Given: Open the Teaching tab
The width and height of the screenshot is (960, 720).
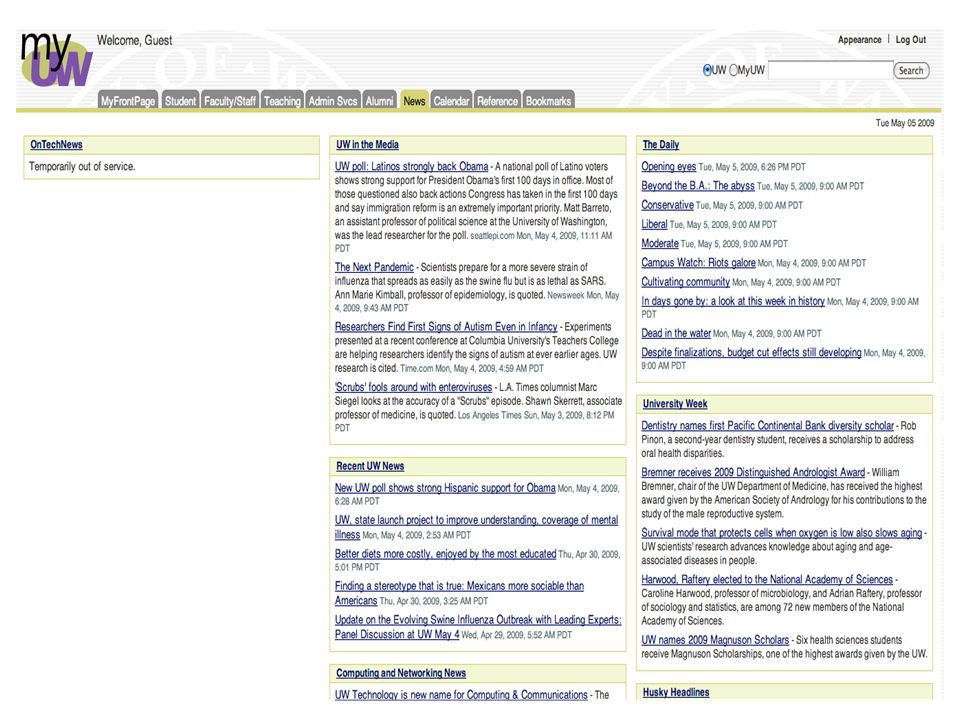Looking at the screenshot, I should click(x=282, y=100).
